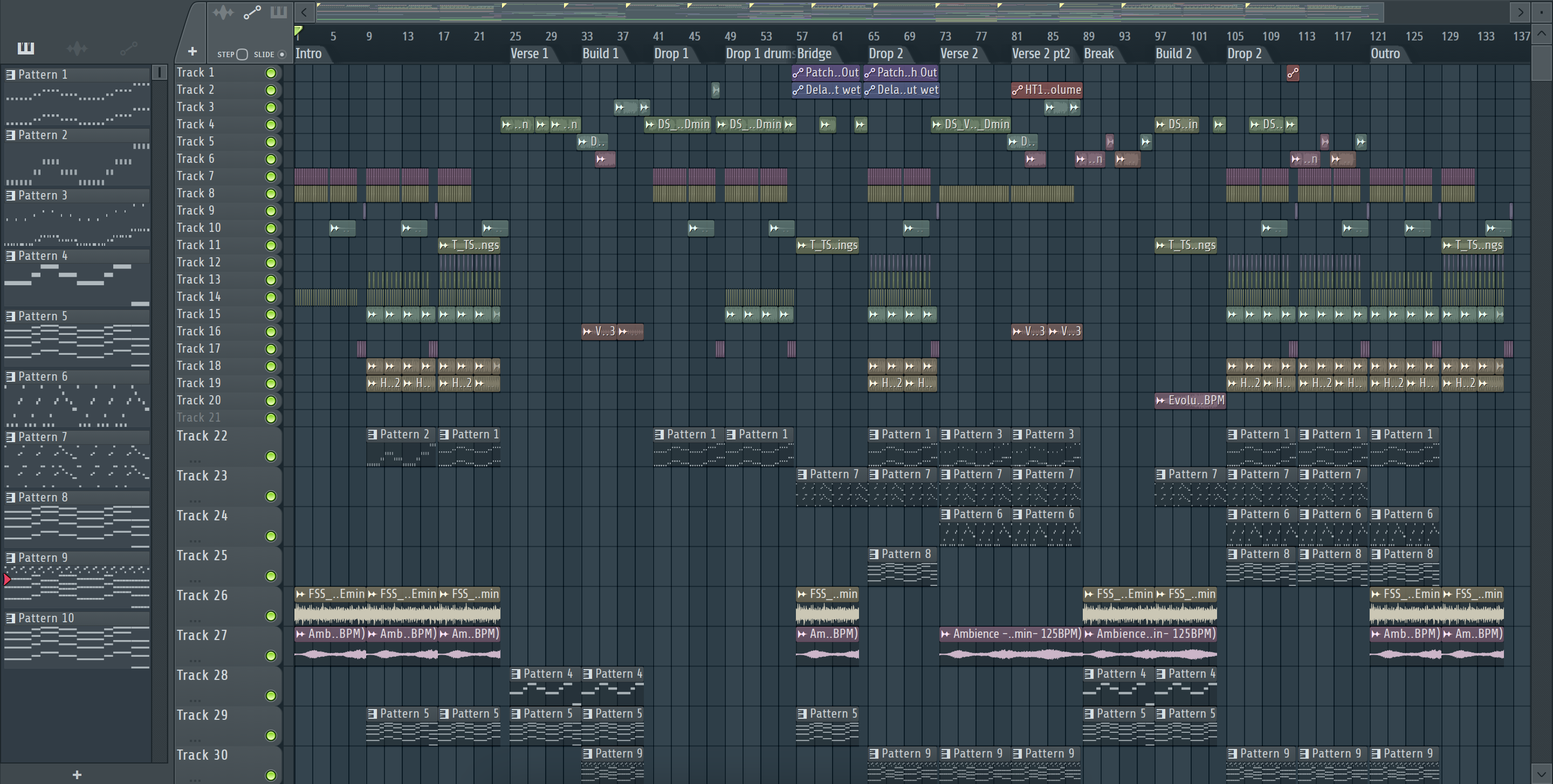The height and width of the screenshot is (784, 1553).
Task: Mute Track 5 using its green LED
Action: (x=271, y=142)
